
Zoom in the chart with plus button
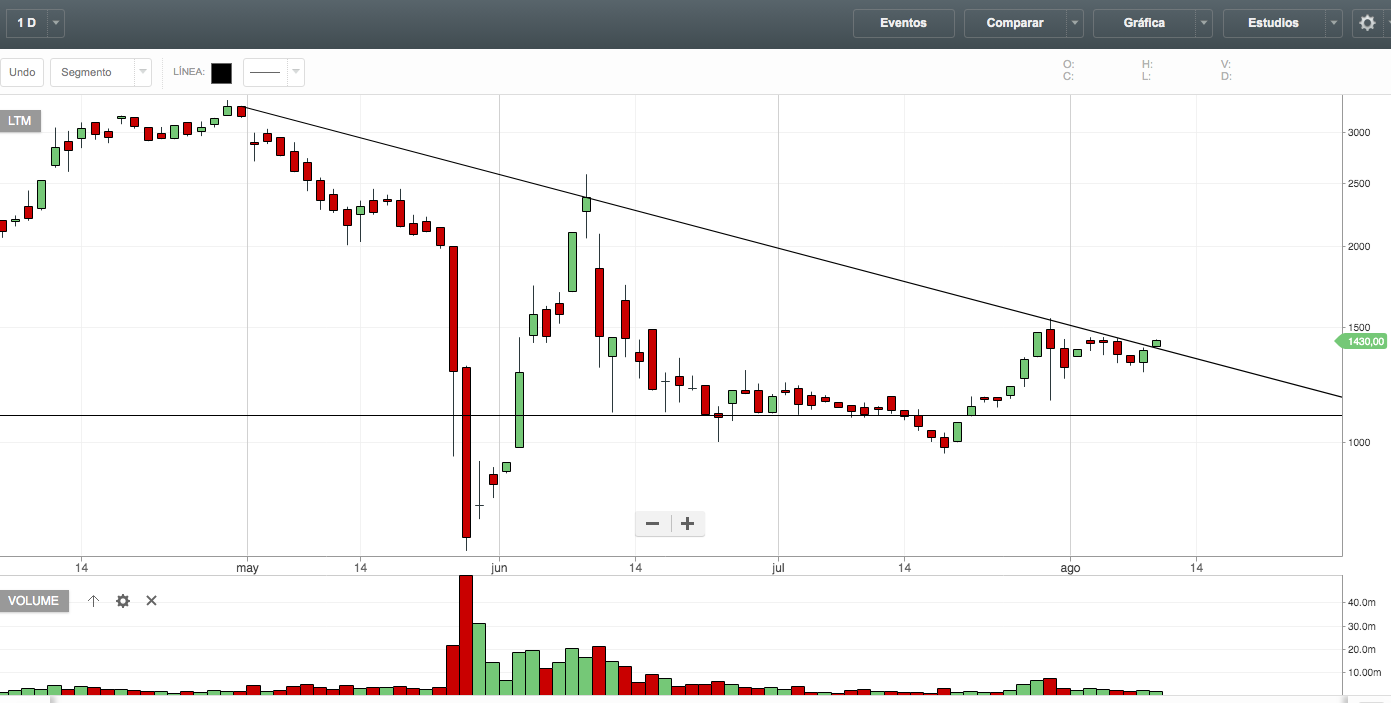point(688,523)
